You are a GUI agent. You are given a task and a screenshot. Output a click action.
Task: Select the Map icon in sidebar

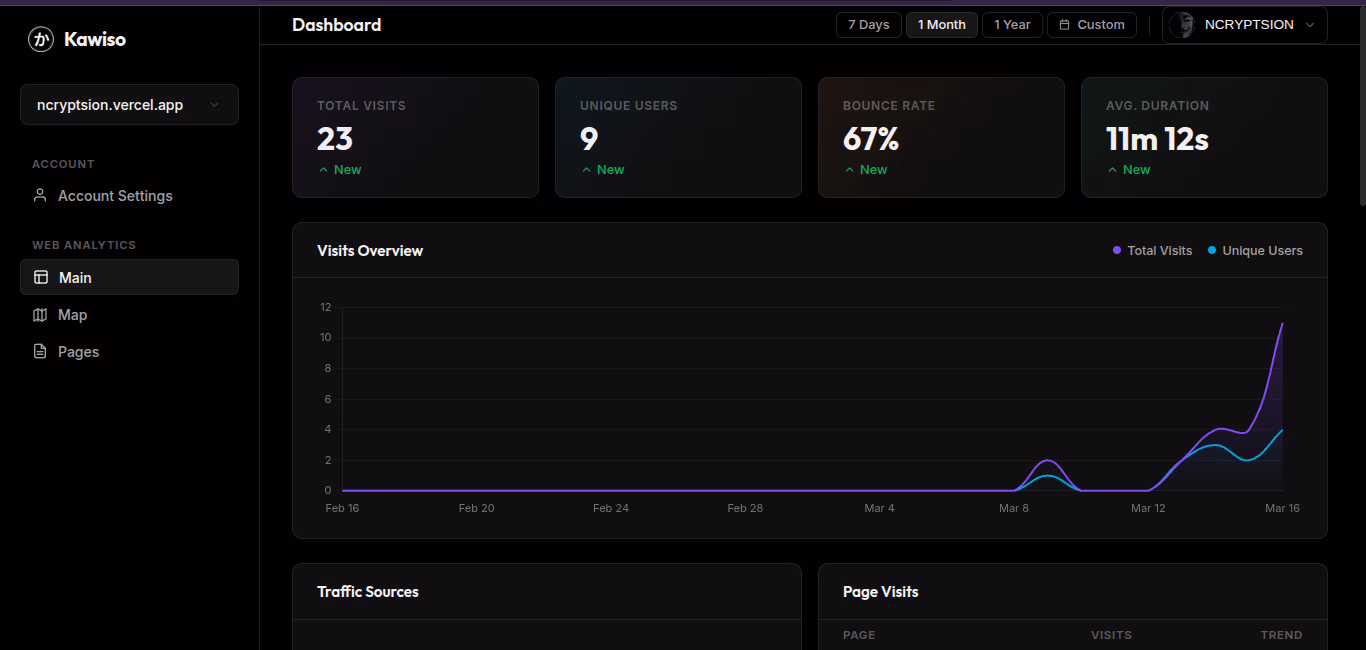point(40,315)
